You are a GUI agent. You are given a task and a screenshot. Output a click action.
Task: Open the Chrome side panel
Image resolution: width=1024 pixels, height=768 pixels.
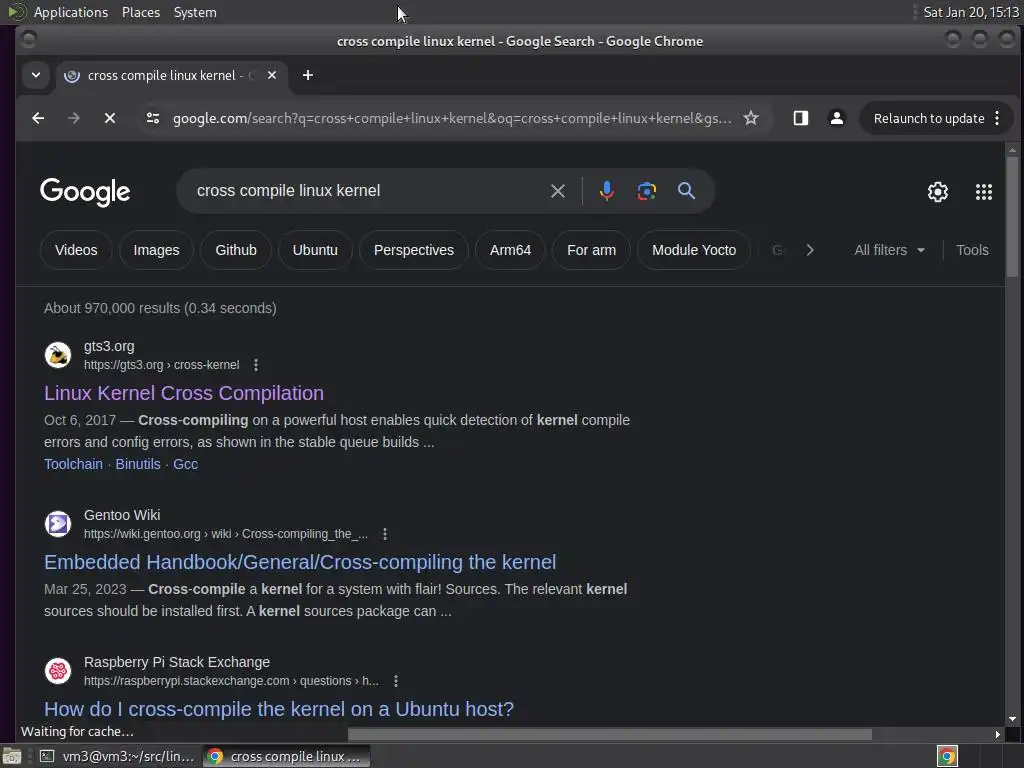(x=801, y=118)
